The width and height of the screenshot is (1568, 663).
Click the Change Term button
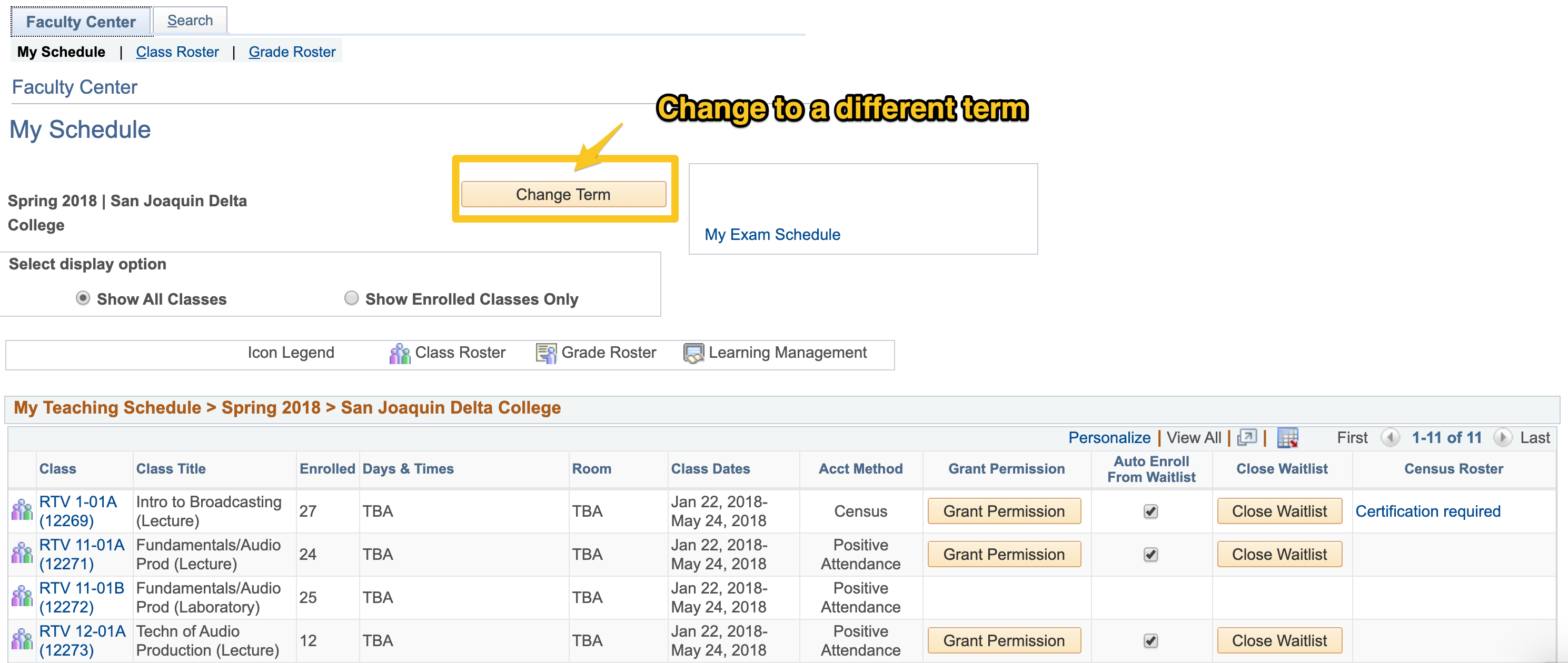click(x=563, y=194)
